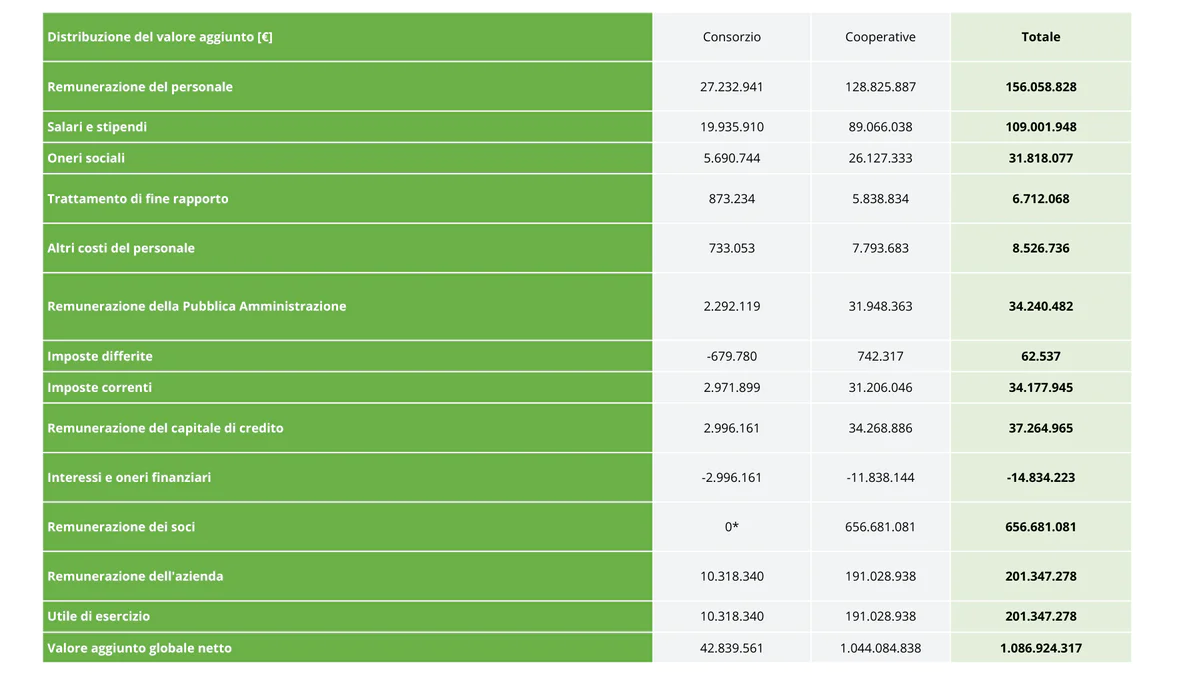Select the 'Interessi e oneri finanziari' total -14.834.223
The height and width of the screenshot is (675, 1200).
(x=1040, y=478)
